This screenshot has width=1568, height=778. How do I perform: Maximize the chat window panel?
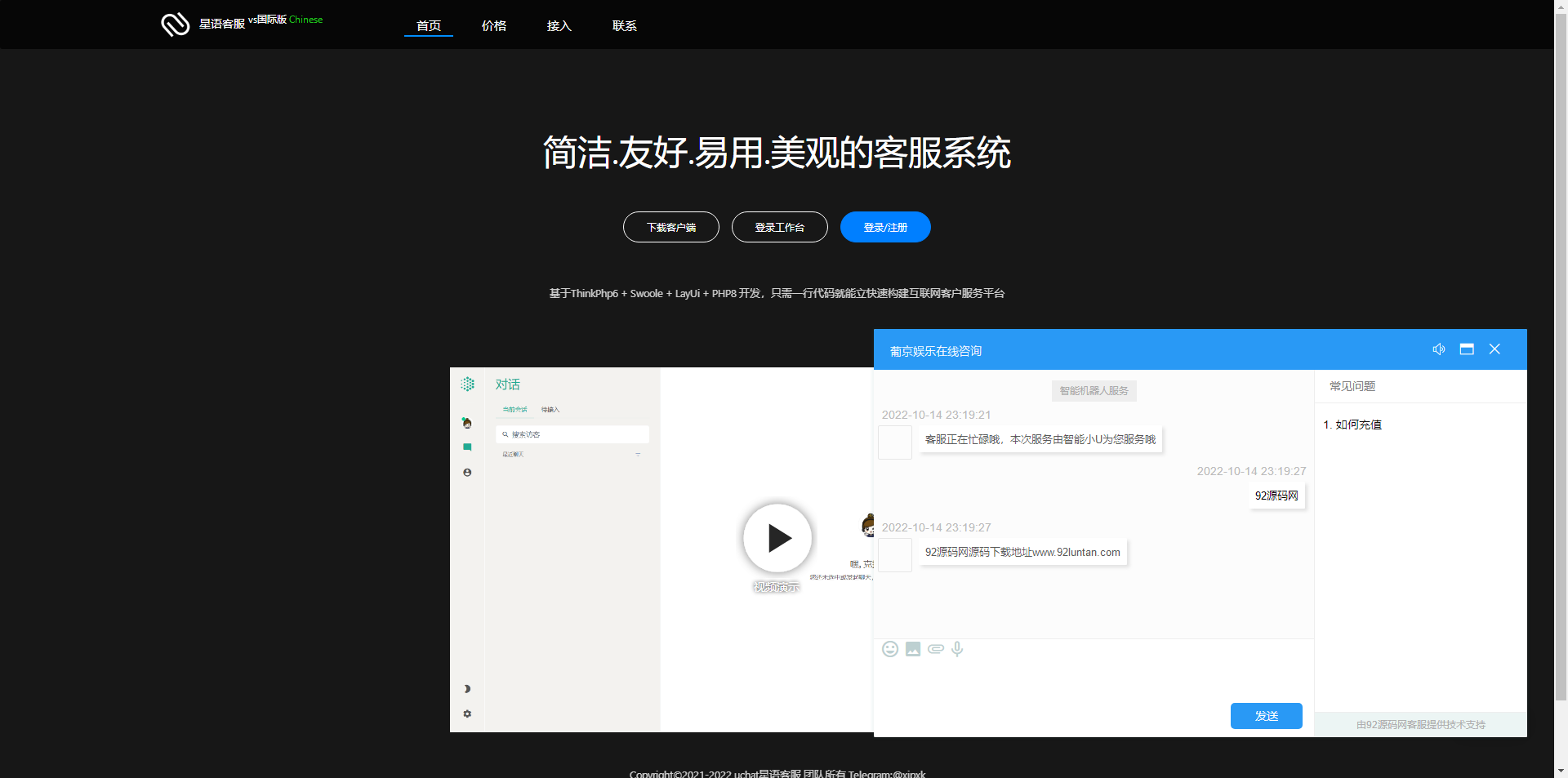(1467, 349)
